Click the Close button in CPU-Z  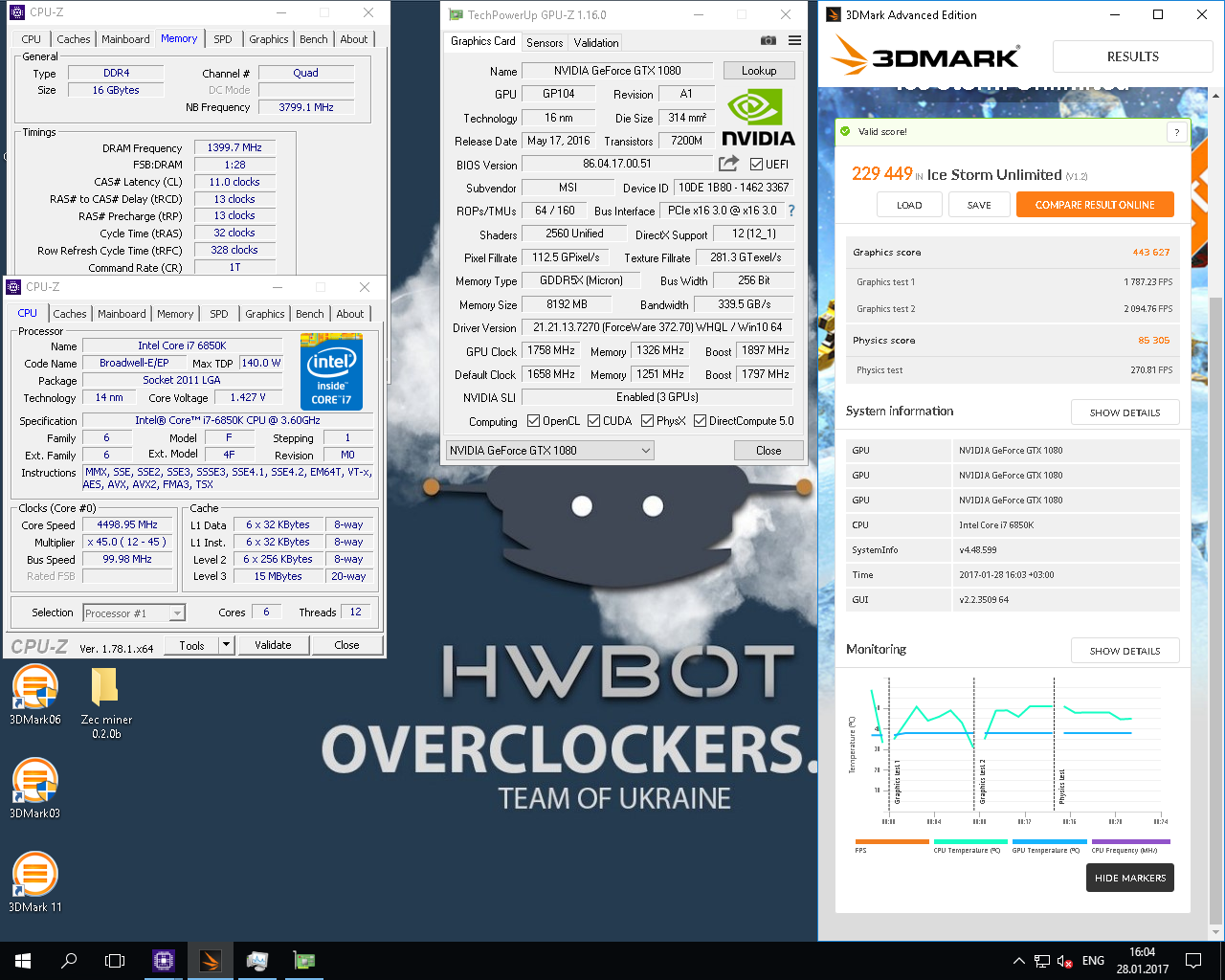coord(346,645)
